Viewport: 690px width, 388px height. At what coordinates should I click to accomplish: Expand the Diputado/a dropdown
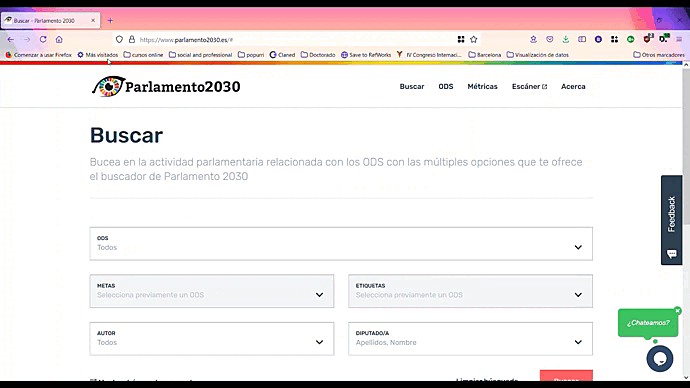point(470,339)
